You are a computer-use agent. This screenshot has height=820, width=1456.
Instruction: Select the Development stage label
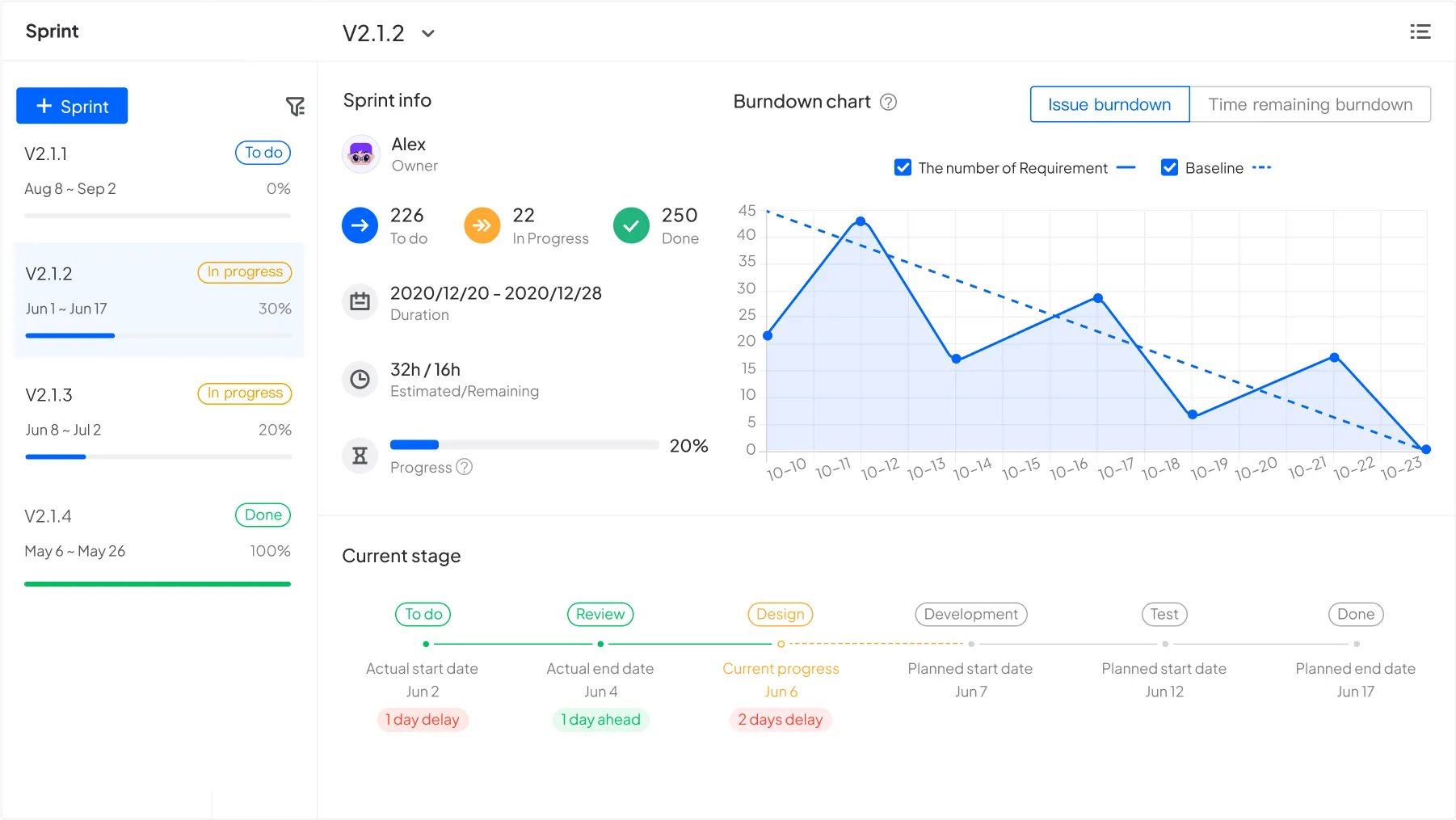pos(970,614)
